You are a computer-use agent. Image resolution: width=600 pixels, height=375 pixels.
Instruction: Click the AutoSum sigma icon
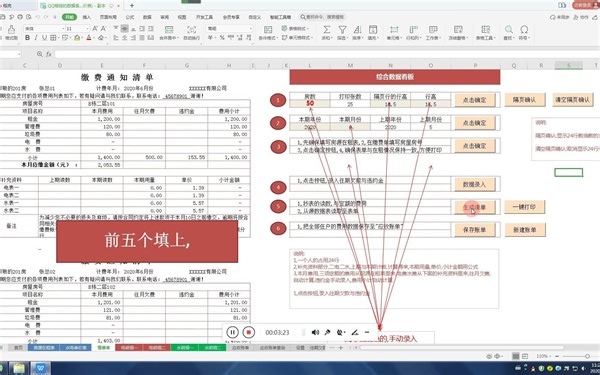tap(326, 30)
